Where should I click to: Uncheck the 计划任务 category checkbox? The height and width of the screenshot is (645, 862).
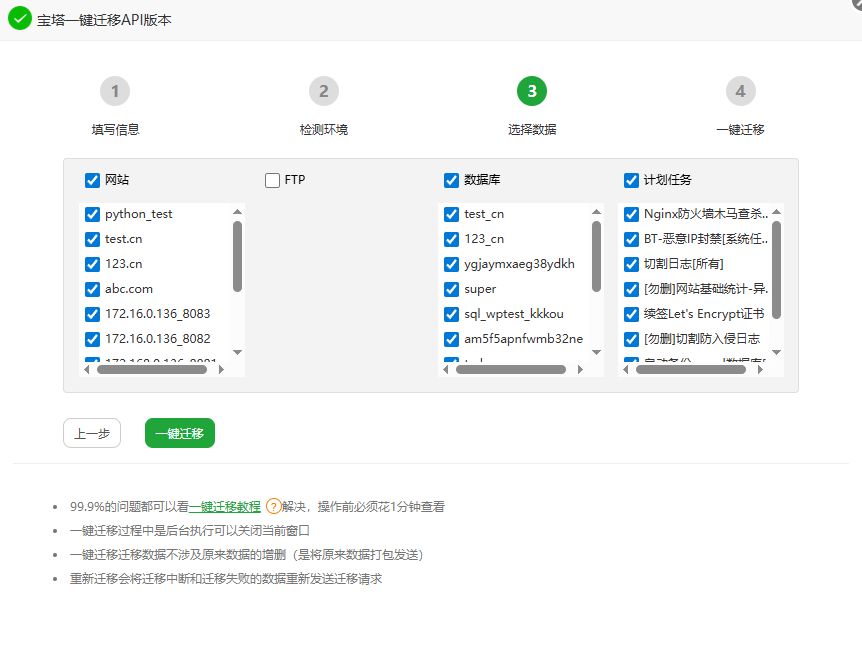[x=631, y=180]
